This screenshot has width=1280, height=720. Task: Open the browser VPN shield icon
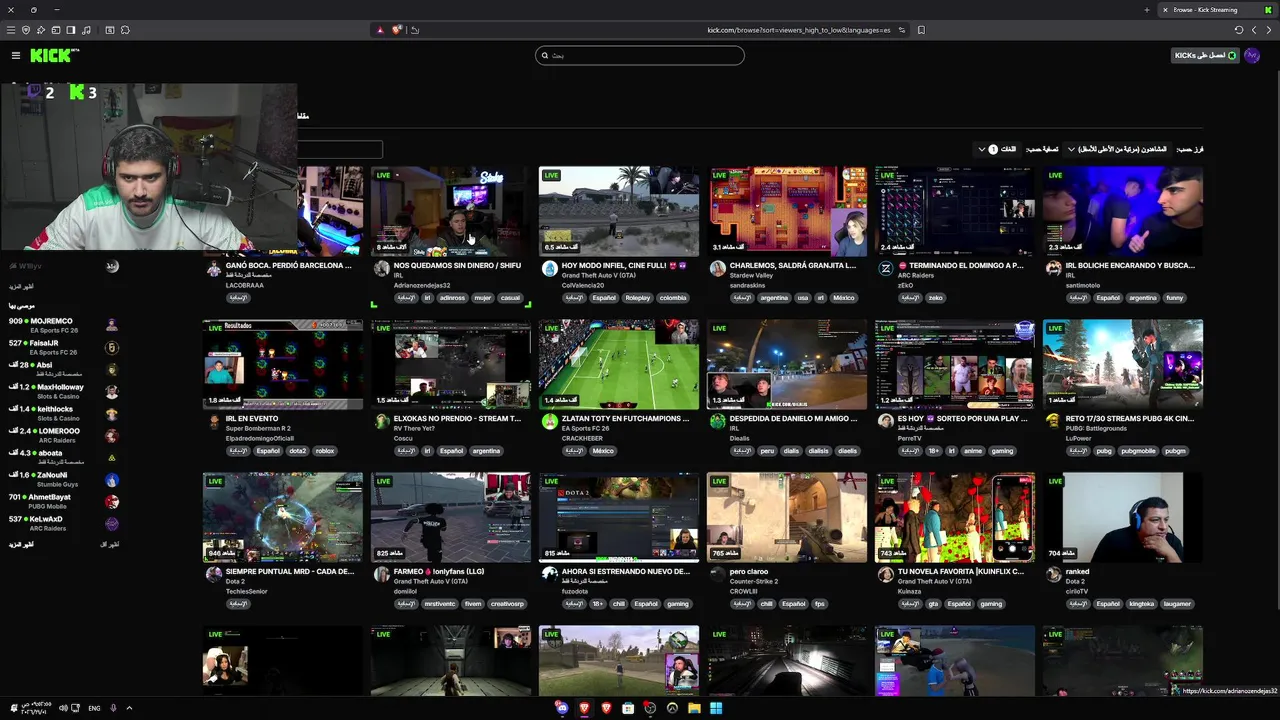click(26, 30)
